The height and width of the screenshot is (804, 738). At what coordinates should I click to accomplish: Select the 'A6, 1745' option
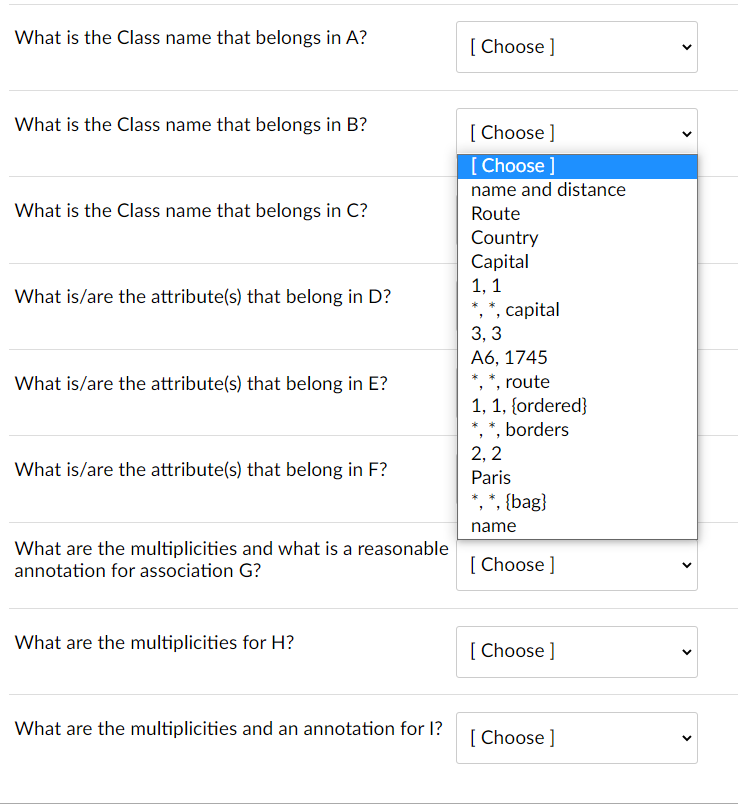coord(508,357)
